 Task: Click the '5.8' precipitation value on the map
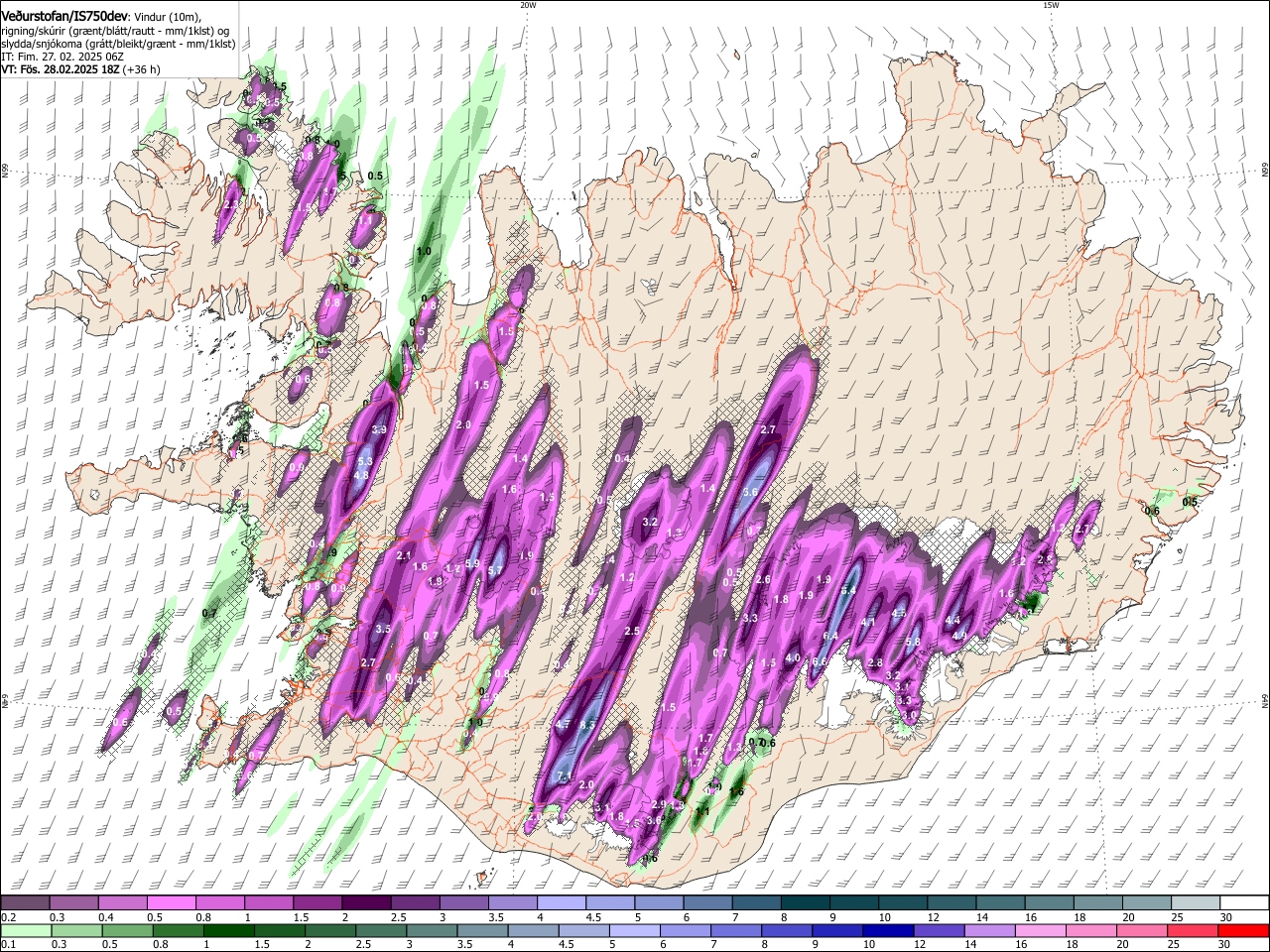pyautogui.click(x=913, y=642)
